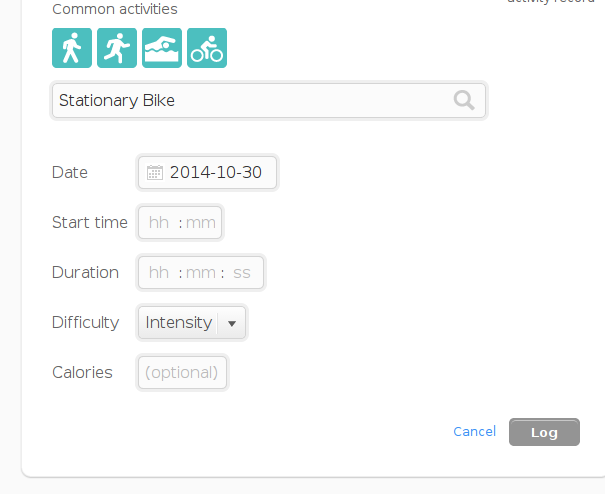
Task: Expand the dropdown arrow beside Intensity
Action: 232,323
